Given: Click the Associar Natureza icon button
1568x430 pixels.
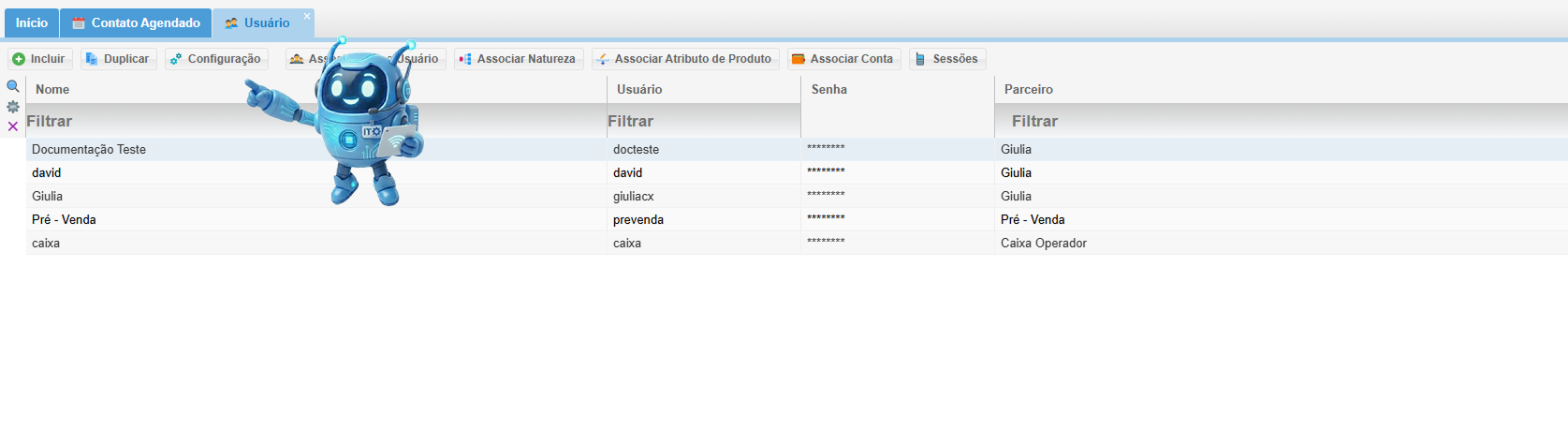Looking at the screenshot, I should (465, 59).
